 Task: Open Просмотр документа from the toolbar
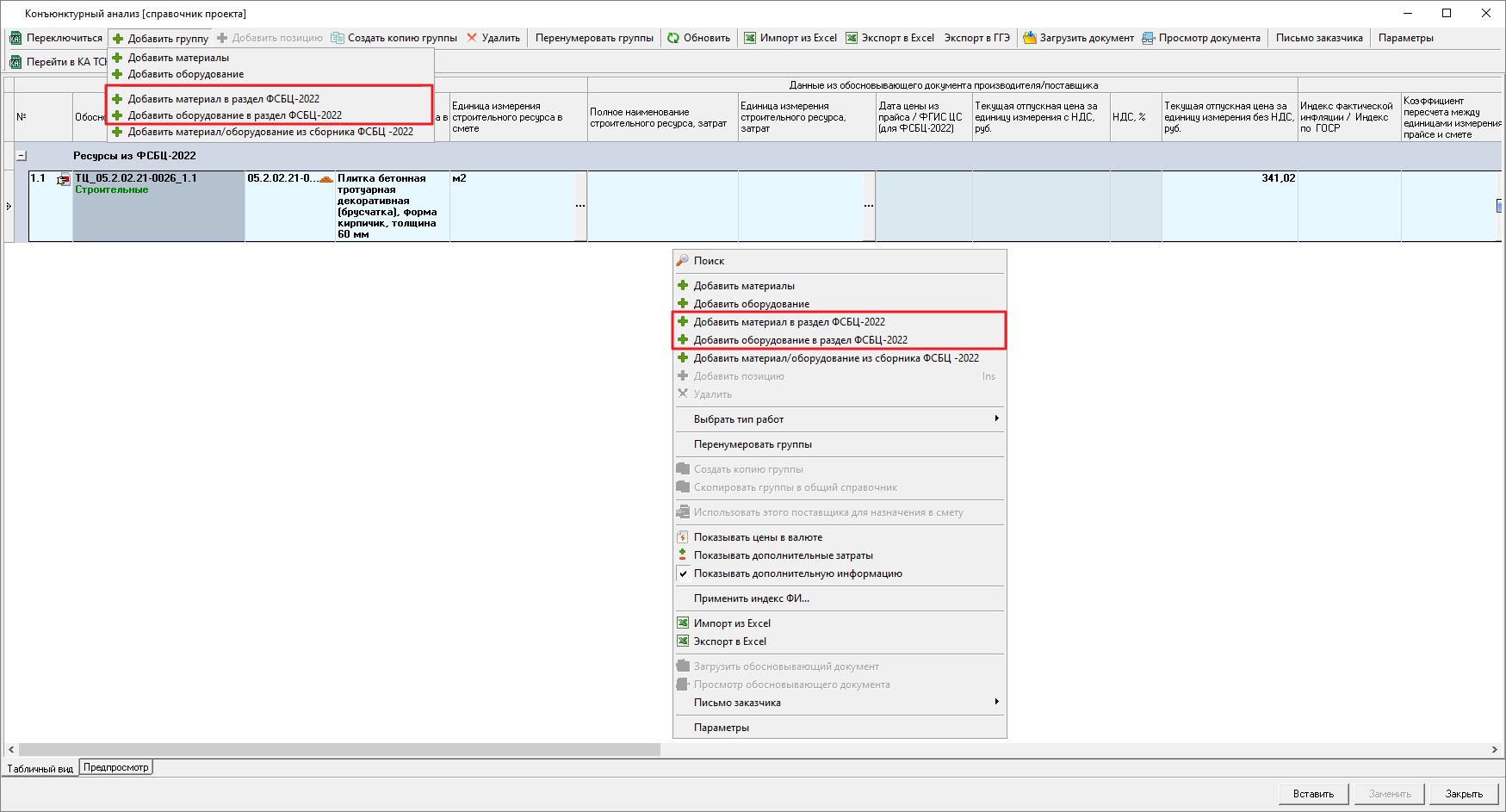(x=1149, y=38)
